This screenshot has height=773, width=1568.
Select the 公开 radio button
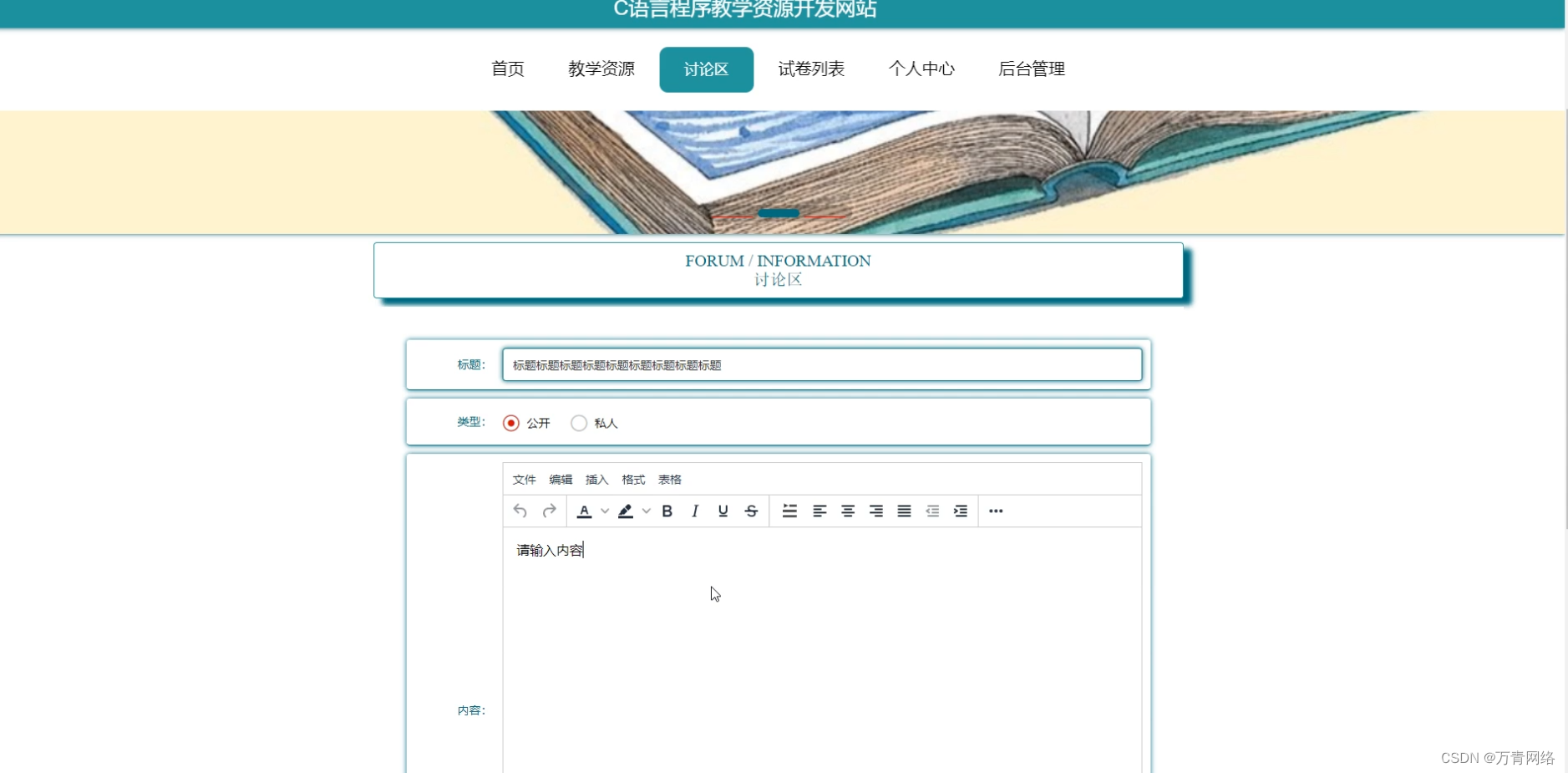(510, 423)
